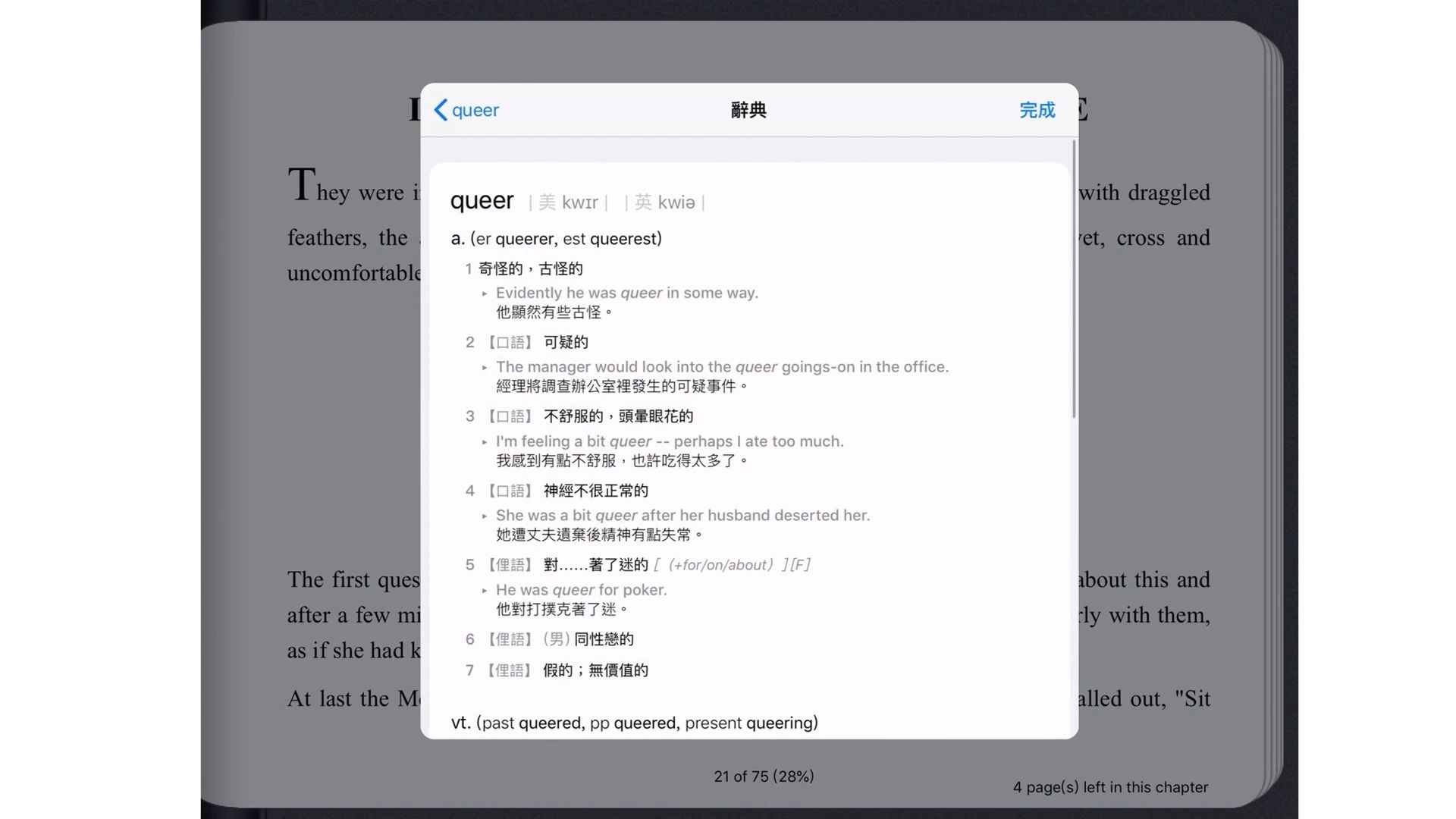Click the example arrow under definition 3

point(485,442)
